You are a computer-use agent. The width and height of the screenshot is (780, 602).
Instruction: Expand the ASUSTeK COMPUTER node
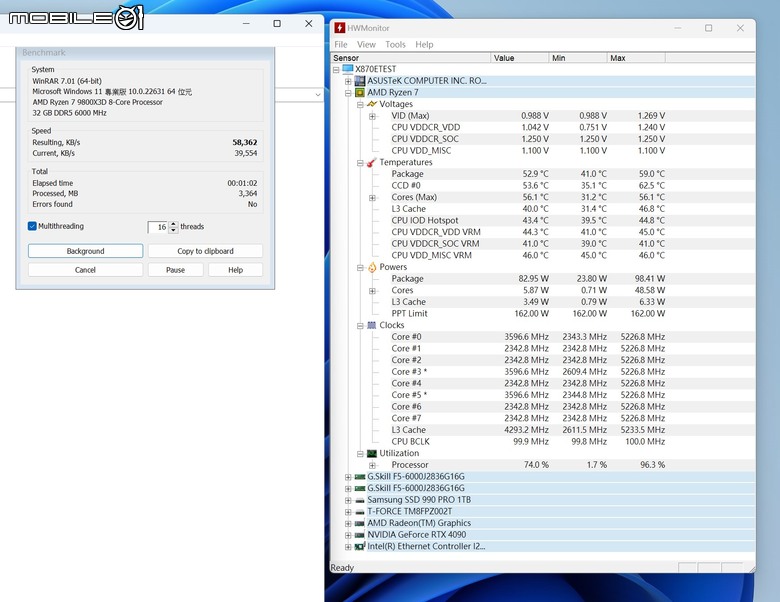[x=348, y=81]
